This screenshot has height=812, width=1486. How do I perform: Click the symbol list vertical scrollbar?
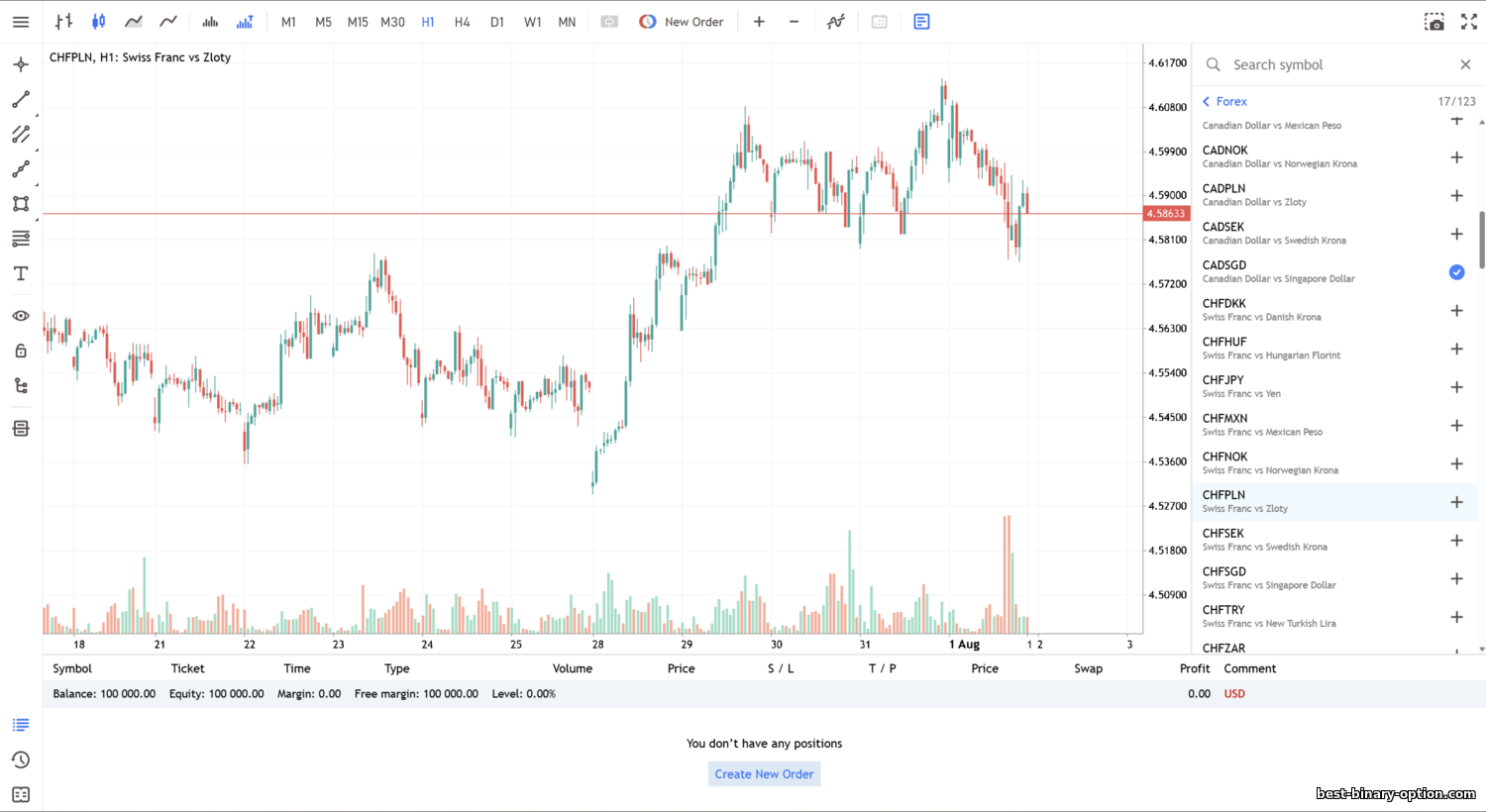click(1481, 239)
